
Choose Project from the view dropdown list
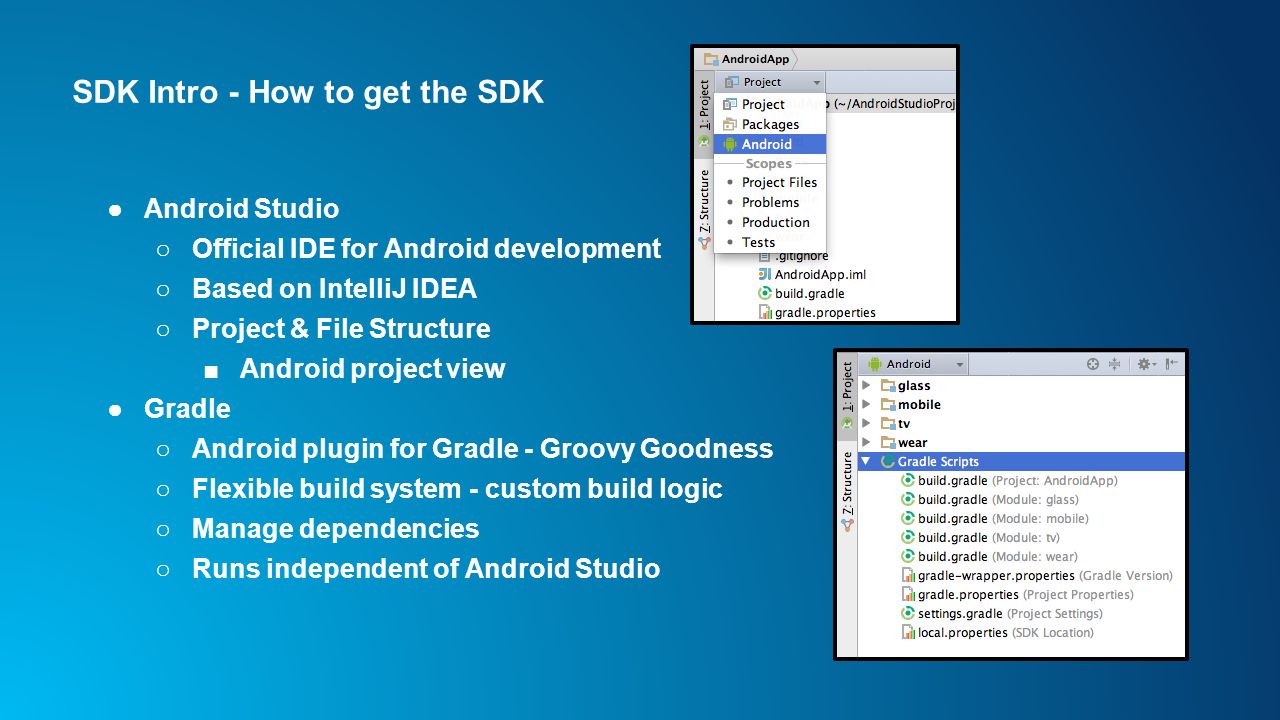[770, 104]
